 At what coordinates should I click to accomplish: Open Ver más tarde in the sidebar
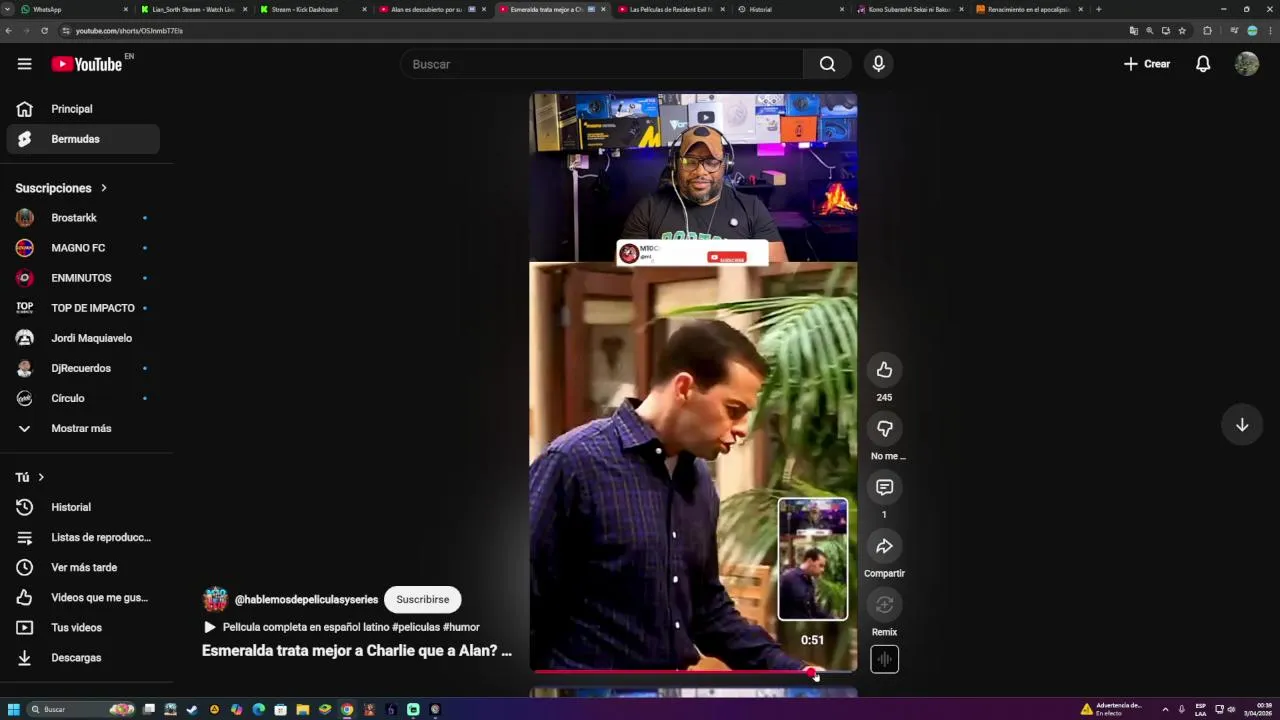coord(83,567)
